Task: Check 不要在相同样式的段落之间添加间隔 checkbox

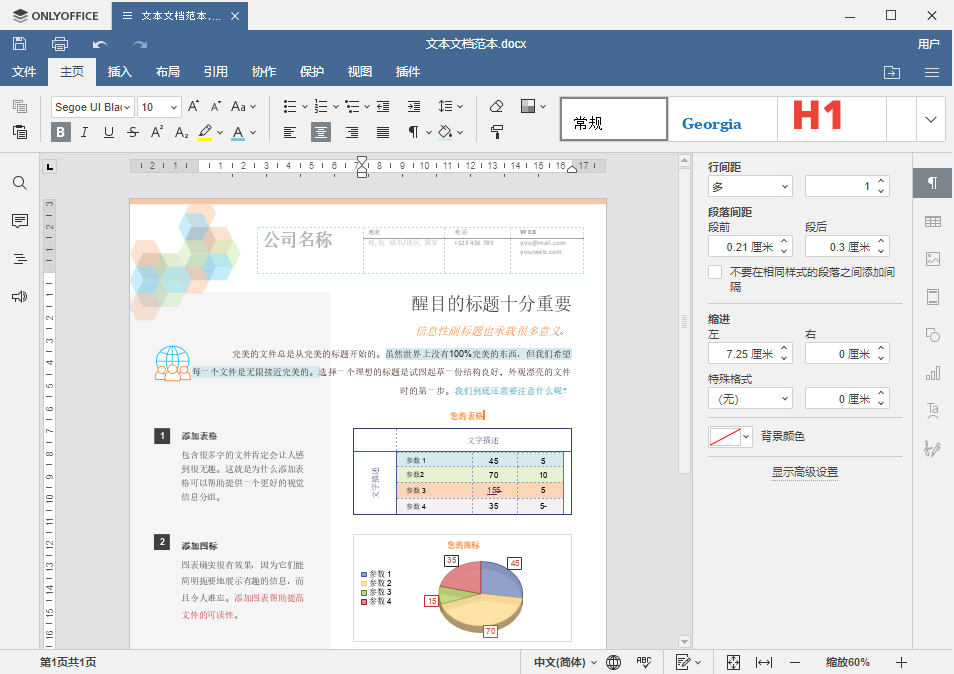Action: [715, 272]
